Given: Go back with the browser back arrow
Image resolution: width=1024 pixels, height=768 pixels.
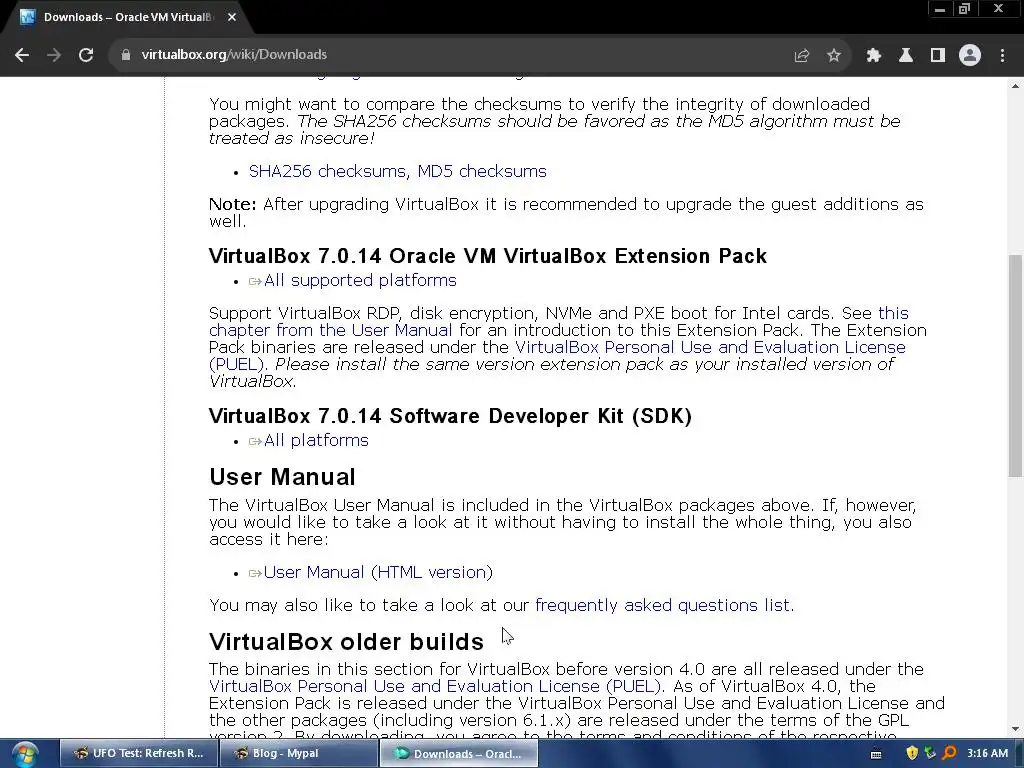Looking at the screenshot, I should pos(22,55).
